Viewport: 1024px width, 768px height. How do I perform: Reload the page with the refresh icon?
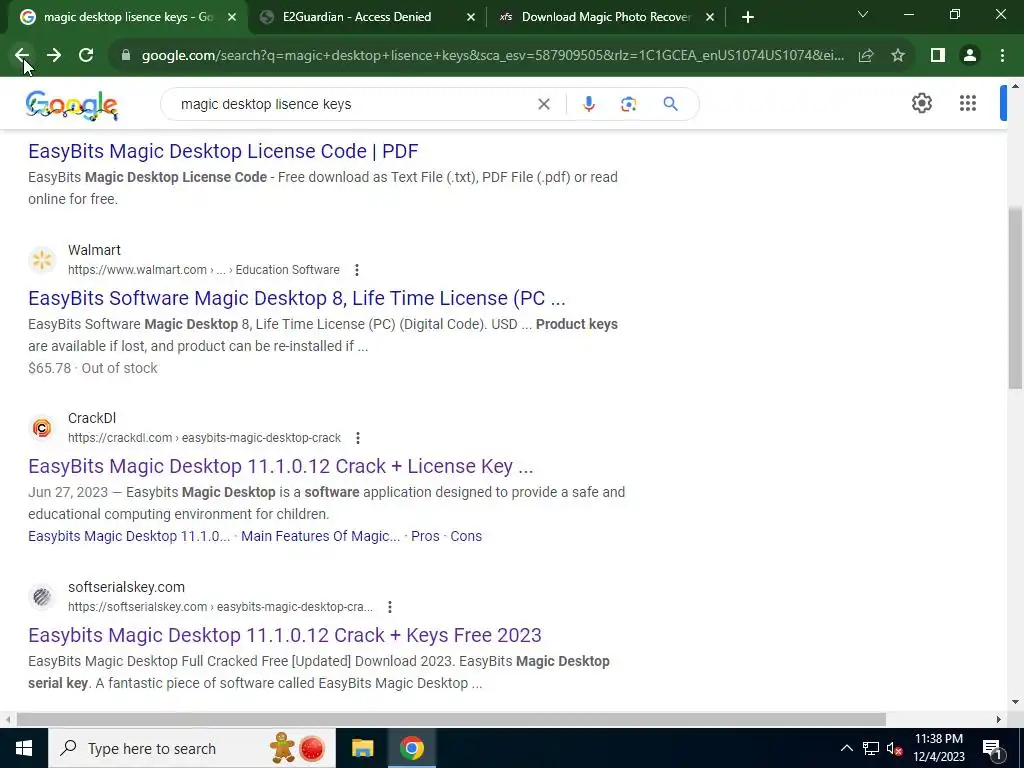86,56
